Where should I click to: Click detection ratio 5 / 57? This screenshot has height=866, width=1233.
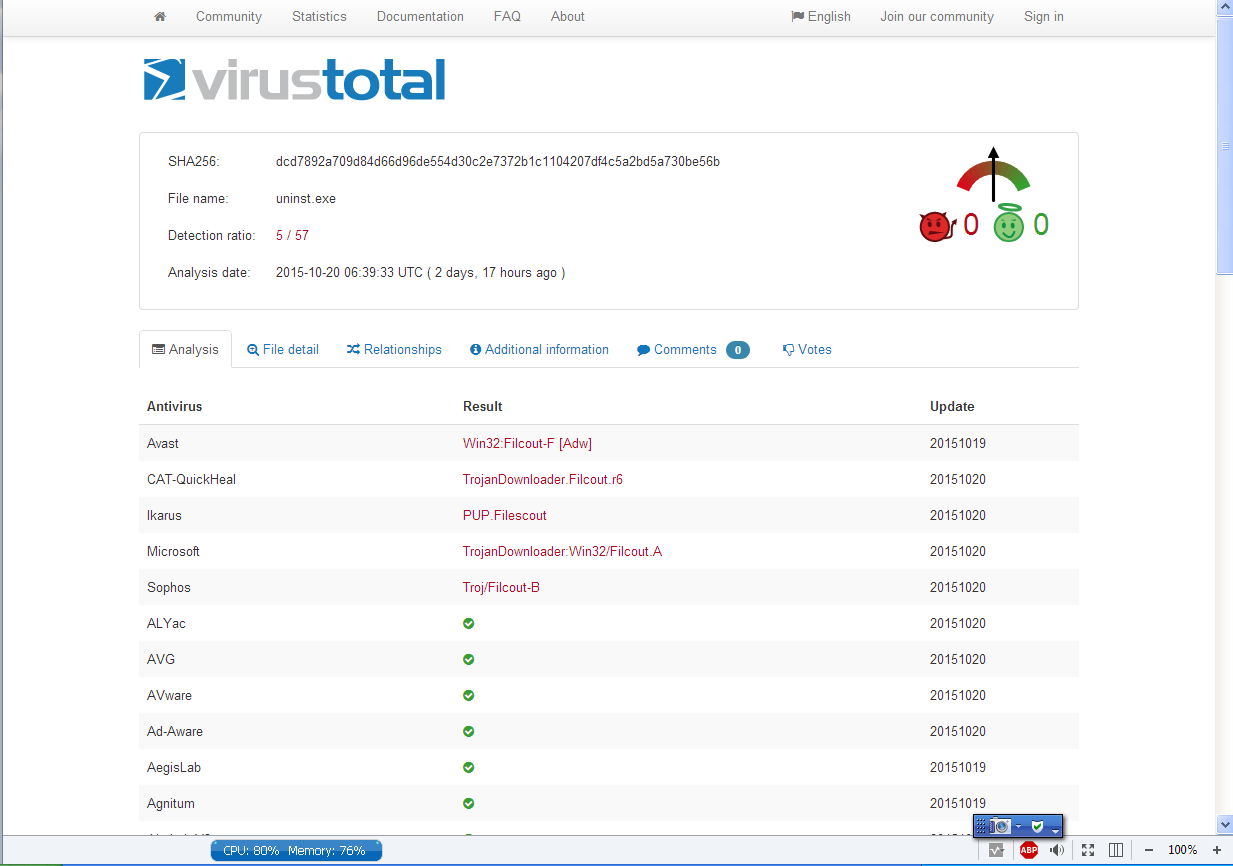point(292,235)
